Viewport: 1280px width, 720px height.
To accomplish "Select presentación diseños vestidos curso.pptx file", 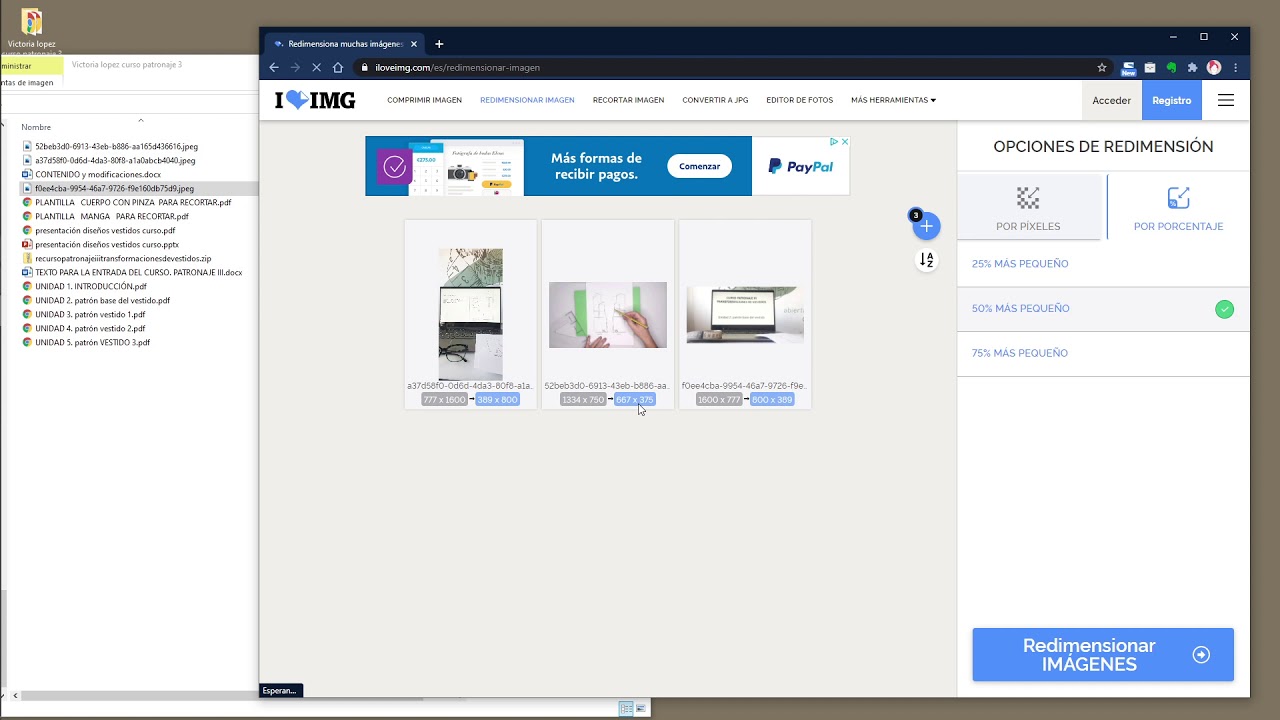I will (107, 244).
